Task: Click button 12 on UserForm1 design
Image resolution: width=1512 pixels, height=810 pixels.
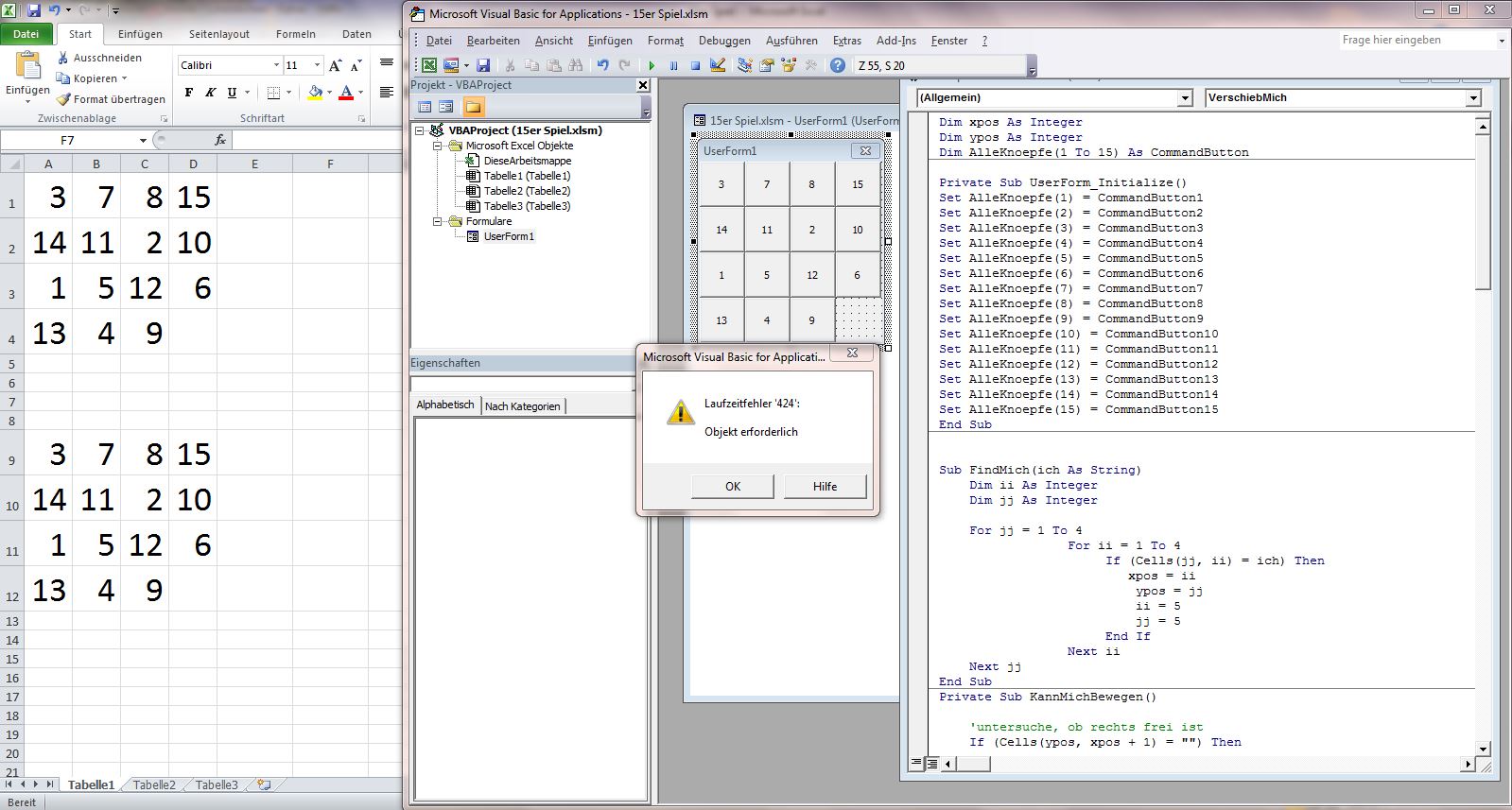Action: click(x=812, y=275)
